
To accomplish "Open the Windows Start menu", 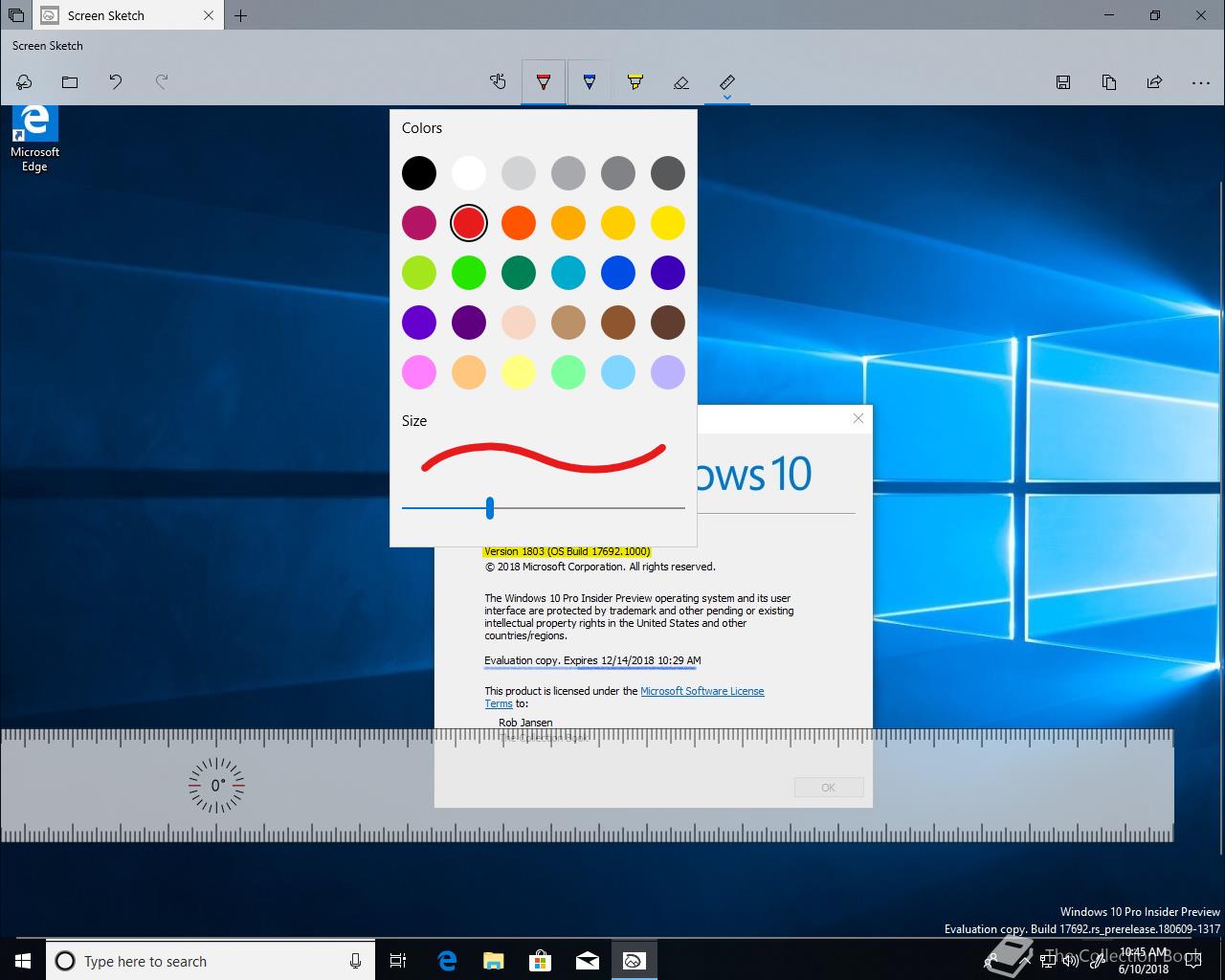I will [x=23, y=961].
